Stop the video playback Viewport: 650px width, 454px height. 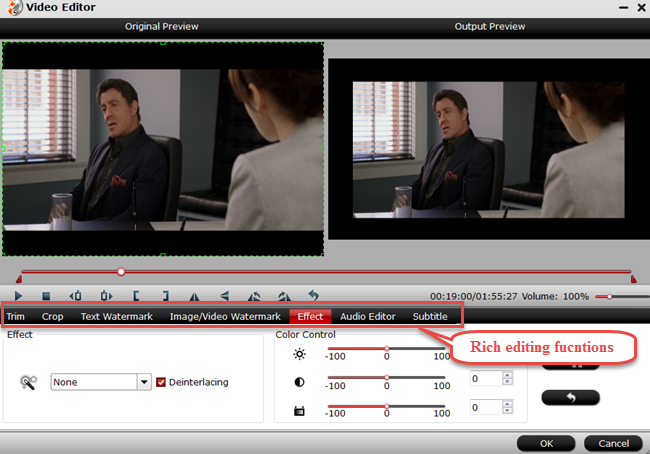pyautogui.click(x=46, y=296)
